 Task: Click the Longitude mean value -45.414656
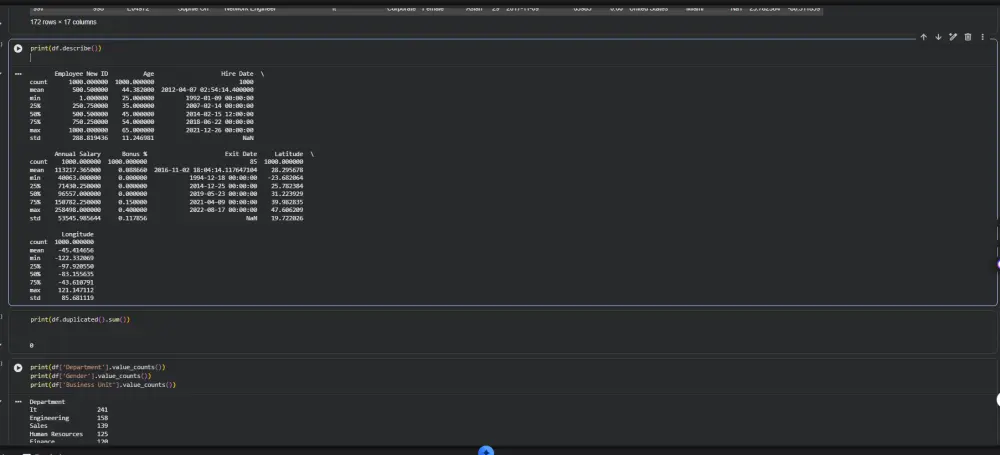pos(75,250)
